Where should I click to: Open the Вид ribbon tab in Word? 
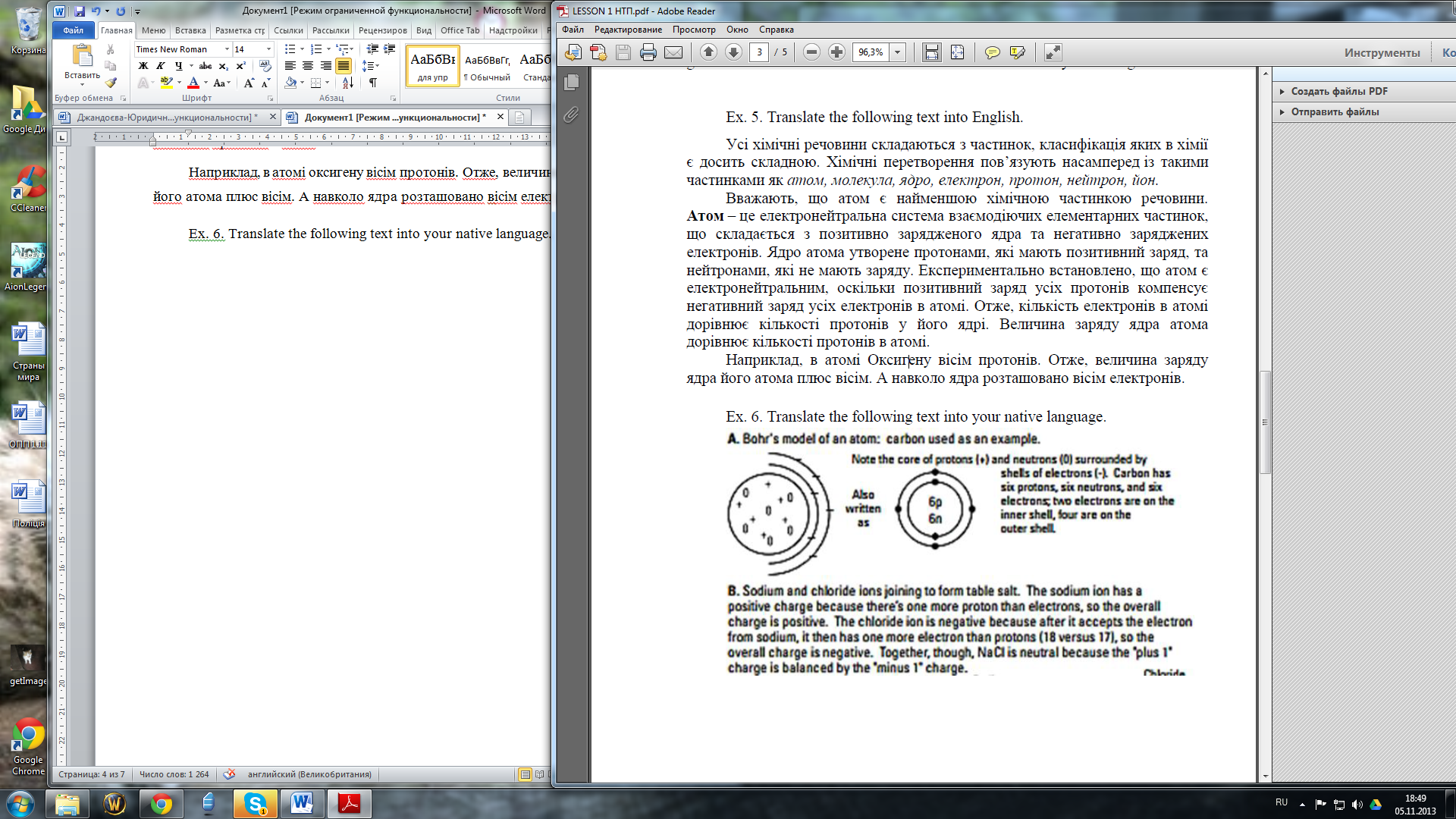[x=424, y=30]
